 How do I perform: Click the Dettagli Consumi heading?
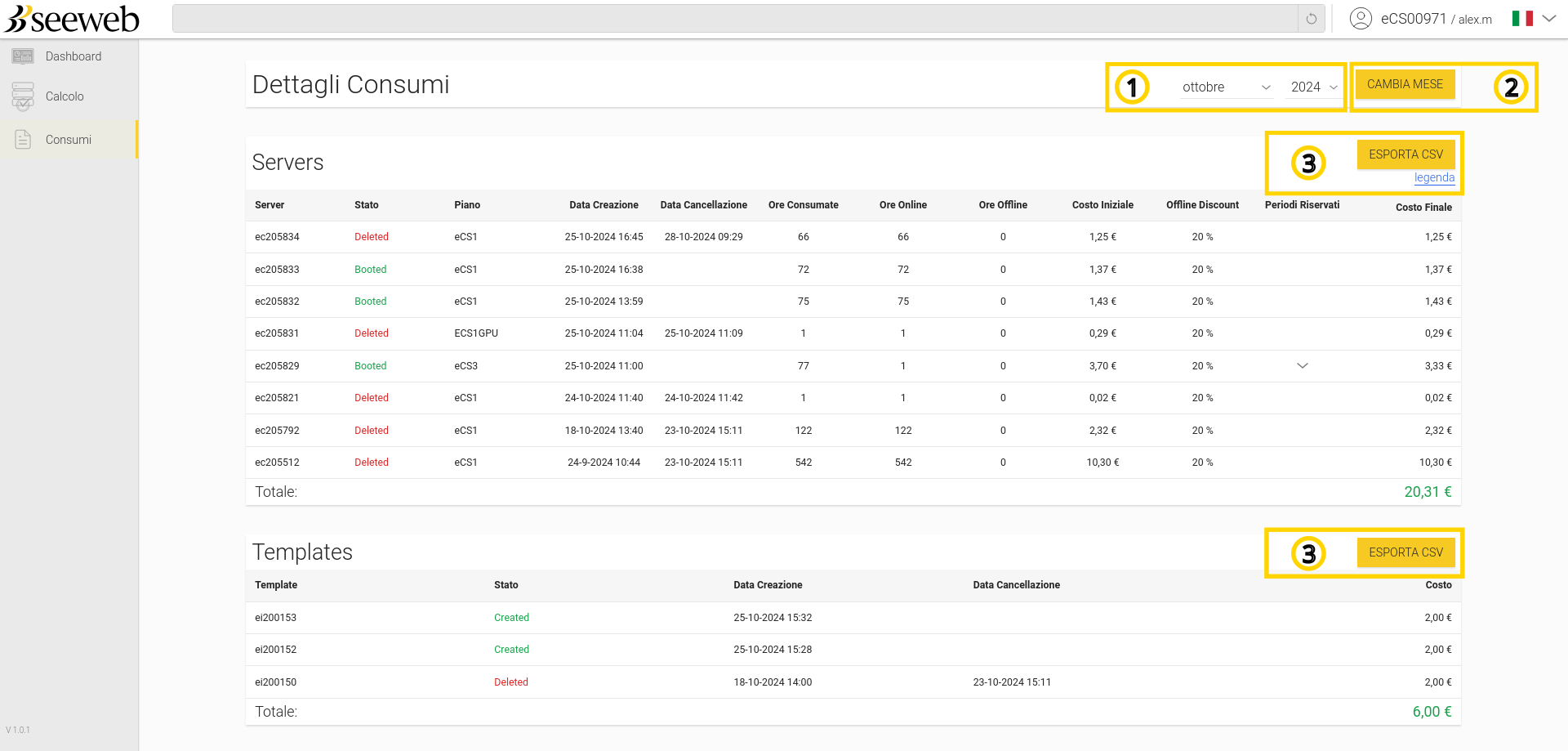tap(350, 84)
